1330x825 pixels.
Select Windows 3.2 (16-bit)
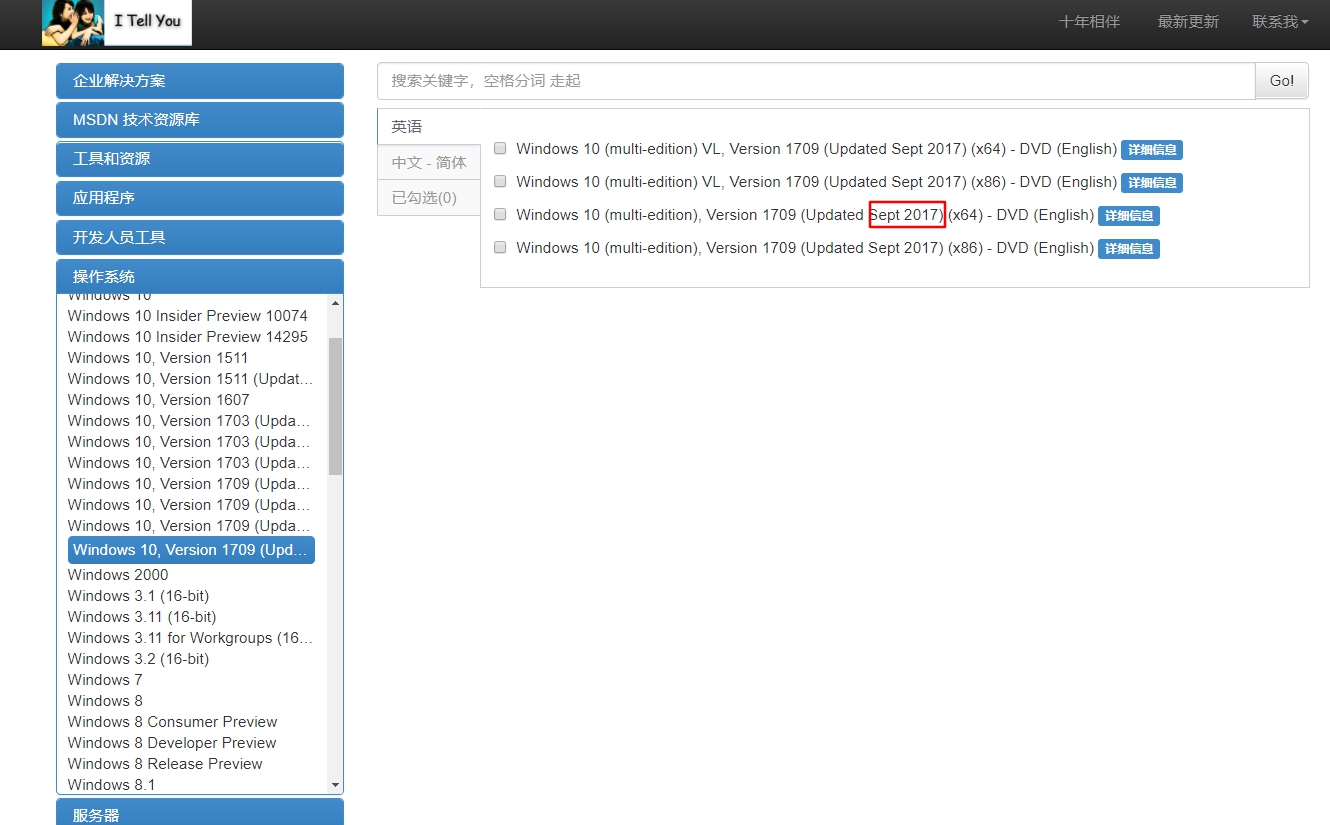[139, 659]
